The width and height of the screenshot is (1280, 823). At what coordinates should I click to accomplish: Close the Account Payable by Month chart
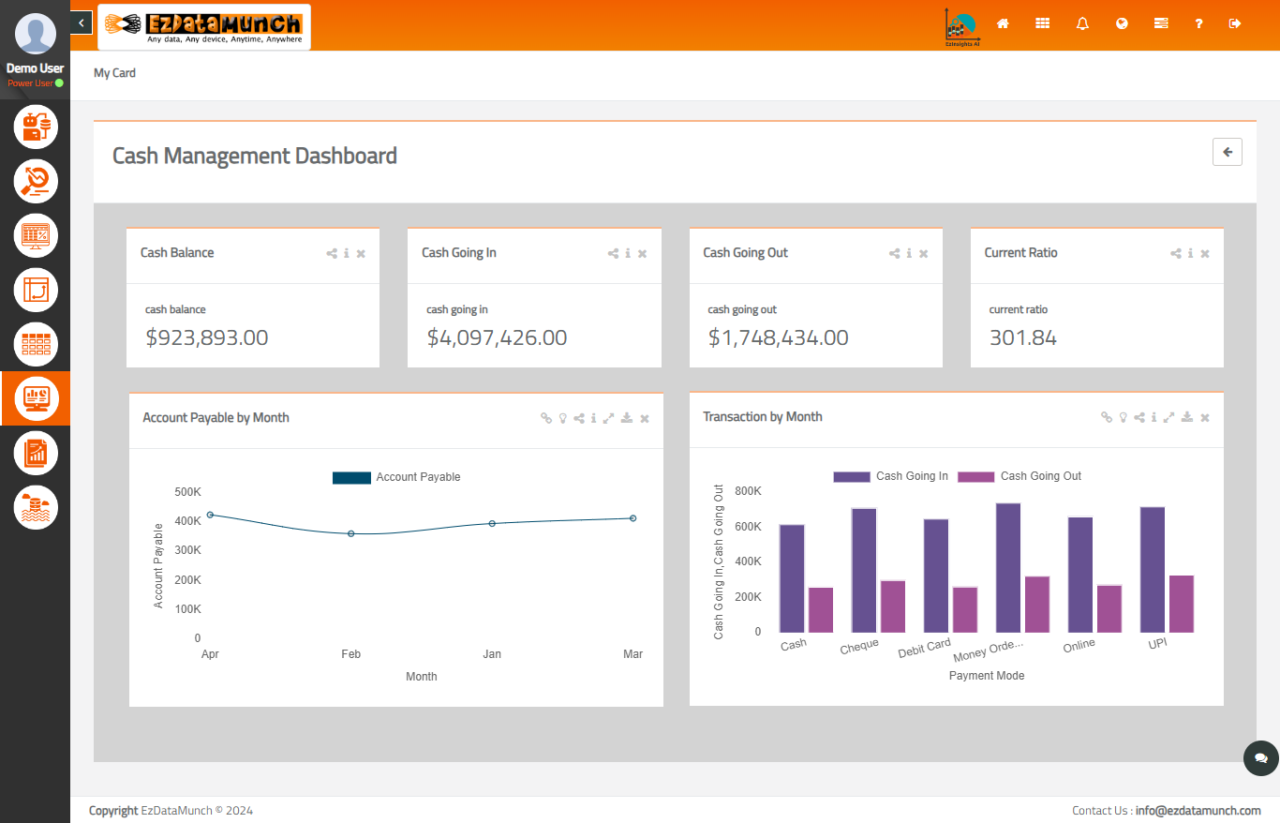645,418
